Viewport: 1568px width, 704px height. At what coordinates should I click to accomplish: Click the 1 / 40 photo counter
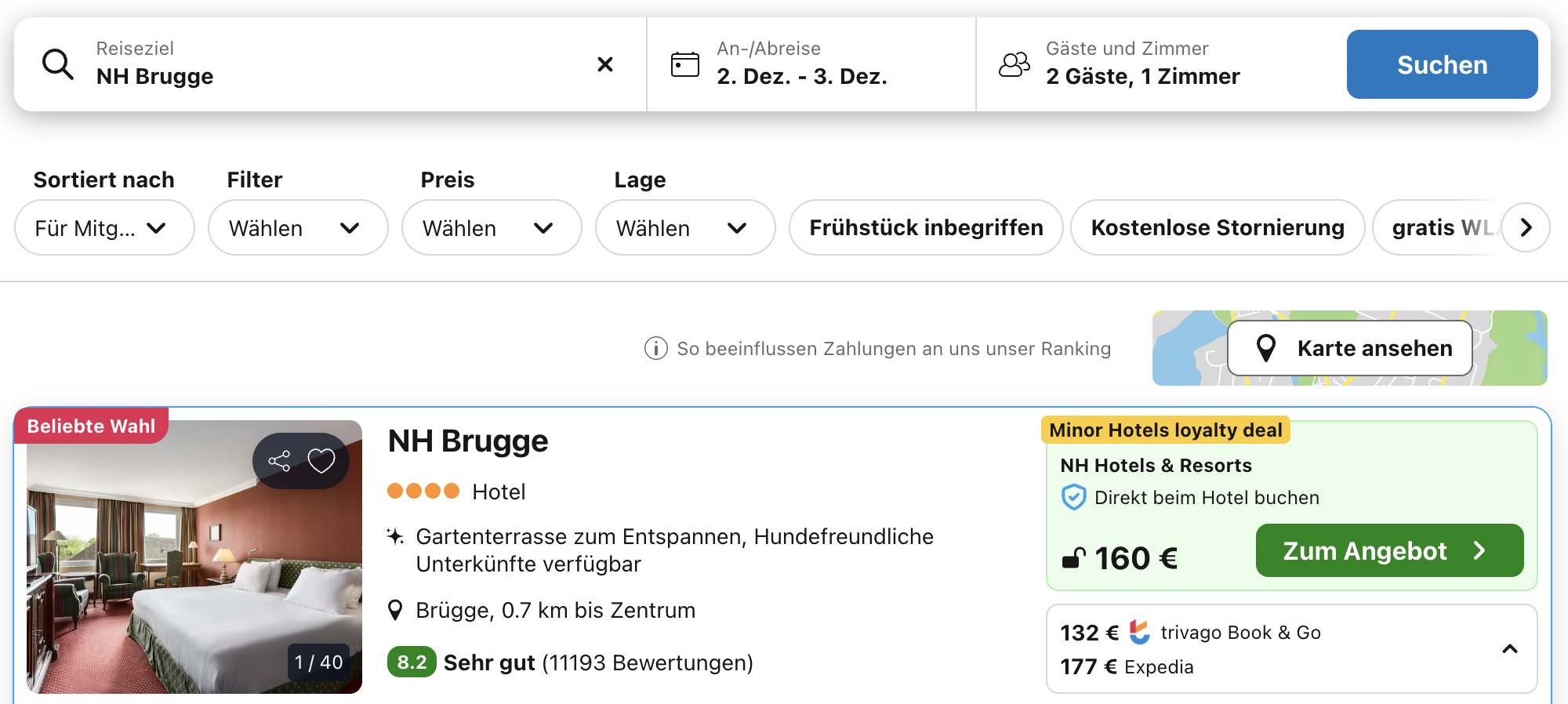coord(318,662)
